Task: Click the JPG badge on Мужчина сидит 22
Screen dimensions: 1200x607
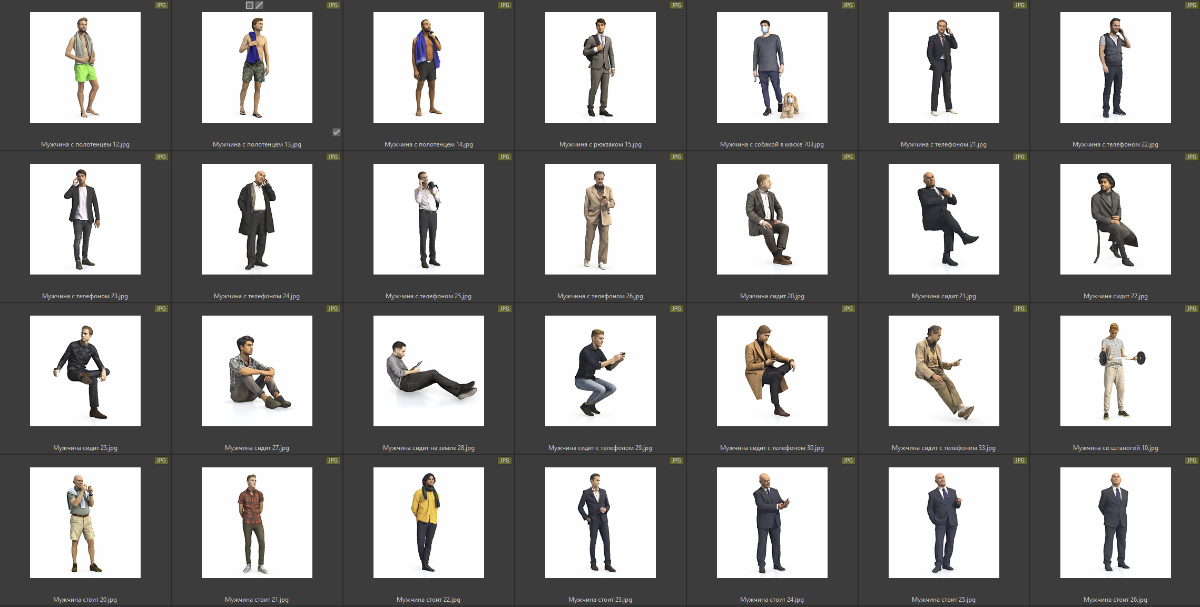Action: pos(1191,157)
